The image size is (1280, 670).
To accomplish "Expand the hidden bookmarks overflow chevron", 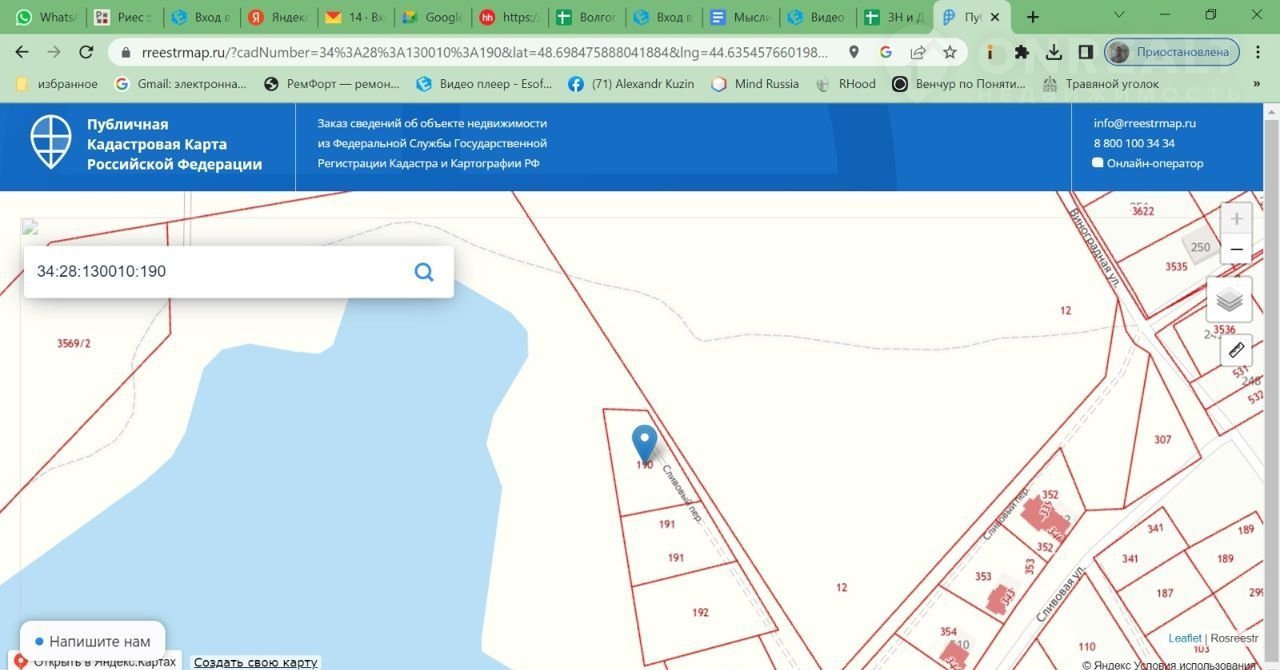I will (x=1256, y=84).
